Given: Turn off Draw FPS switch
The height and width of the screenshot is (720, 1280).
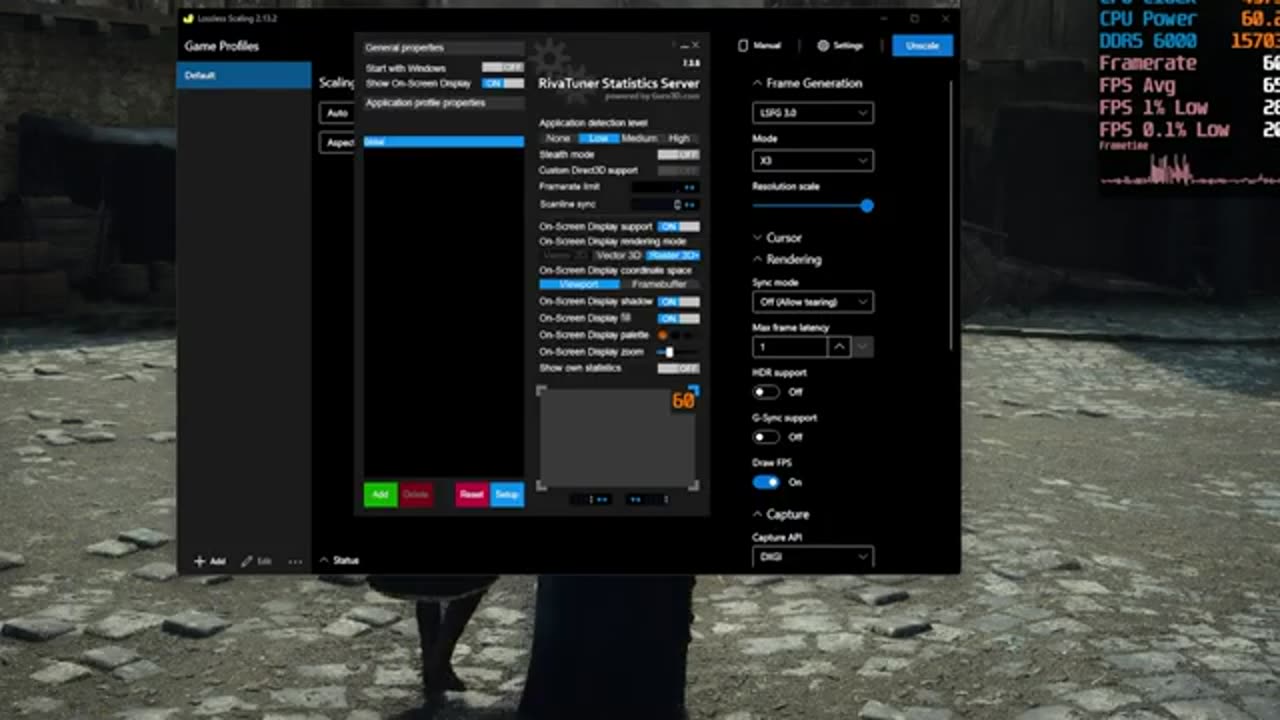Looking at the screenshot, I should tap(766, 482).
